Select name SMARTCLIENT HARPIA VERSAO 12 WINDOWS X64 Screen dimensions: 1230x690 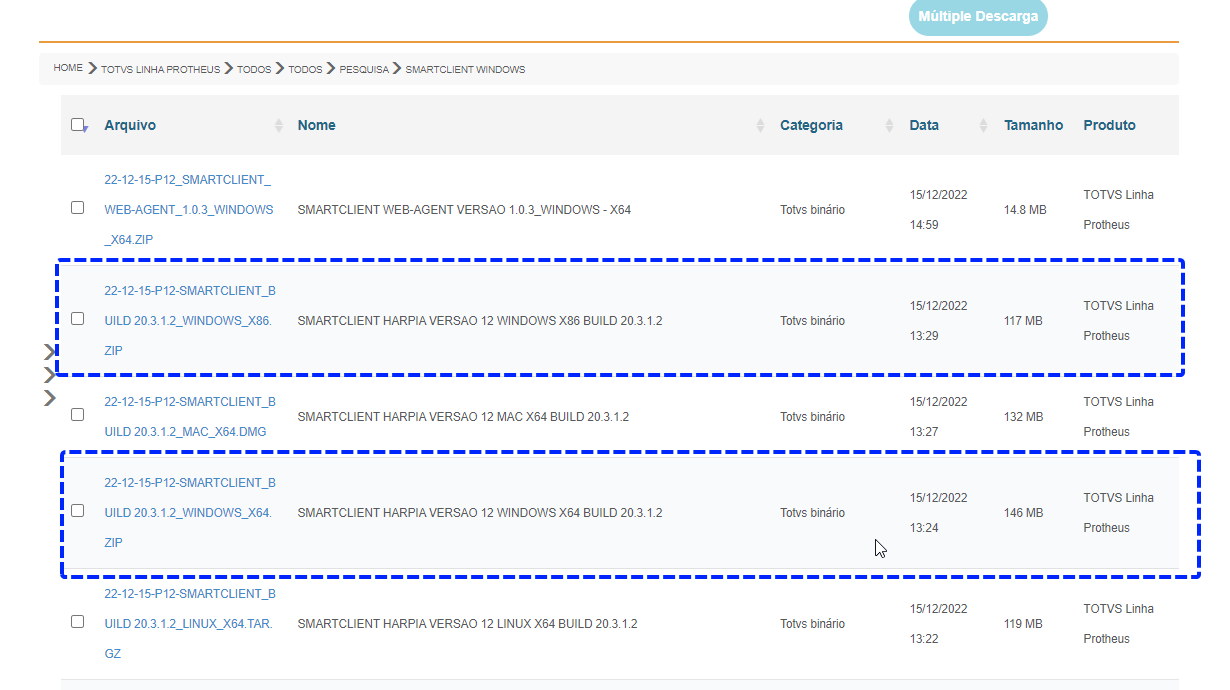(x=480, y=513)
